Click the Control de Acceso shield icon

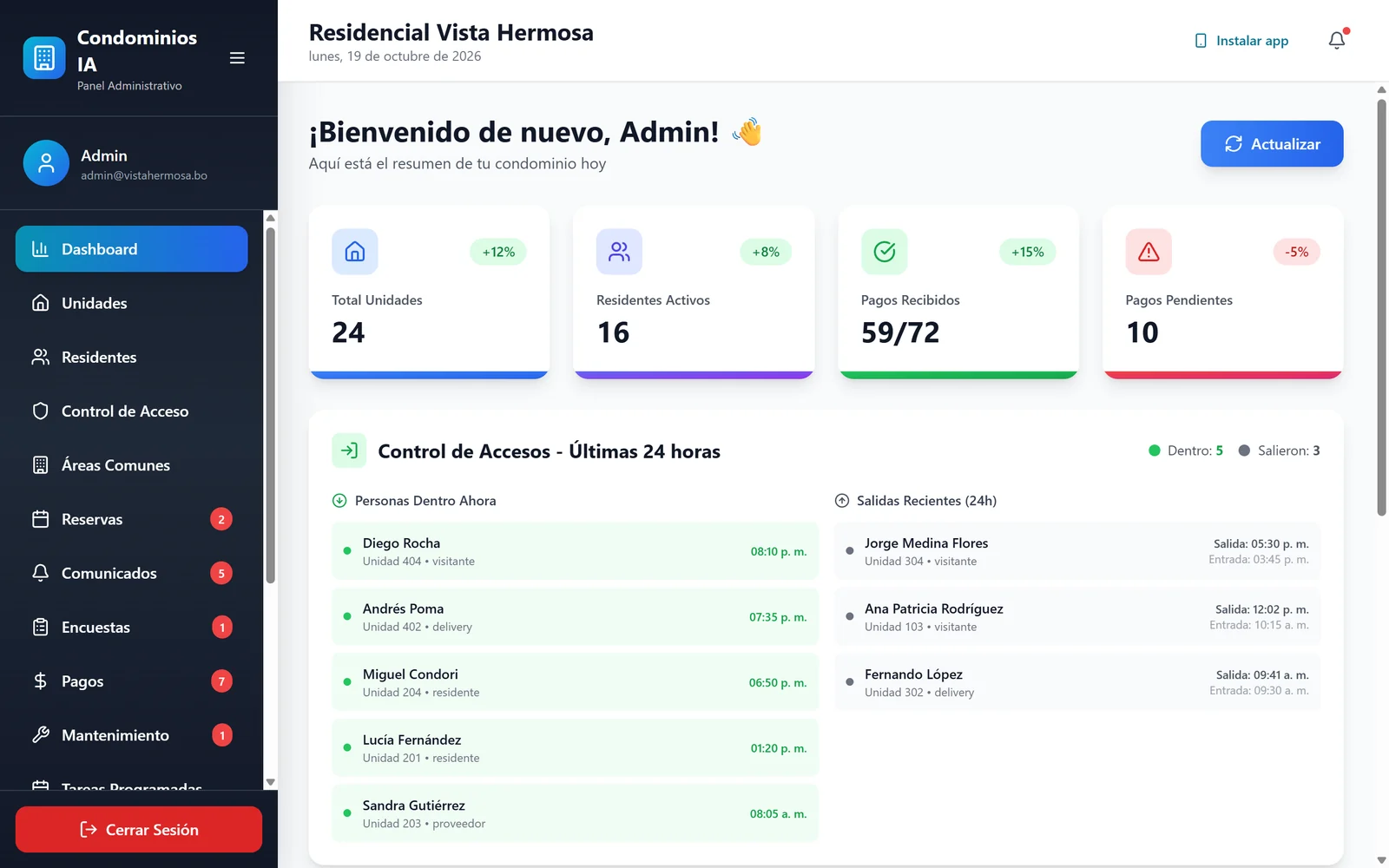pyautogui.click(x=41, y=411)
